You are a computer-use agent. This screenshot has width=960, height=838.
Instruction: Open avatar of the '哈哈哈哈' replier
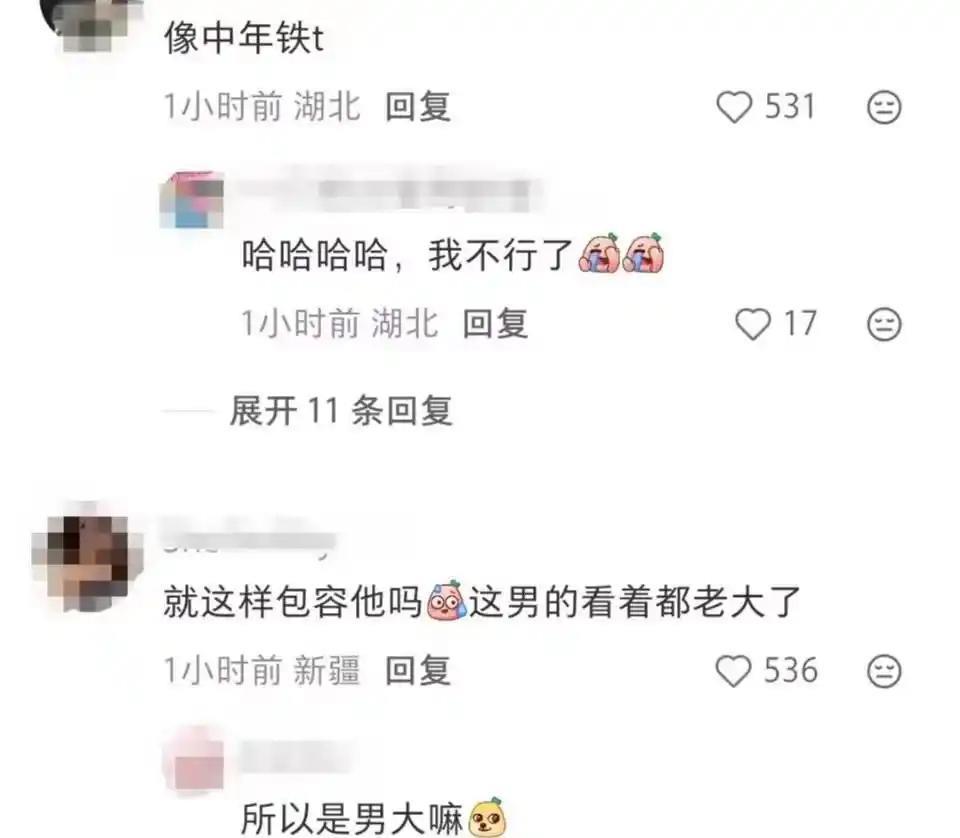click(x=192, y=200)
